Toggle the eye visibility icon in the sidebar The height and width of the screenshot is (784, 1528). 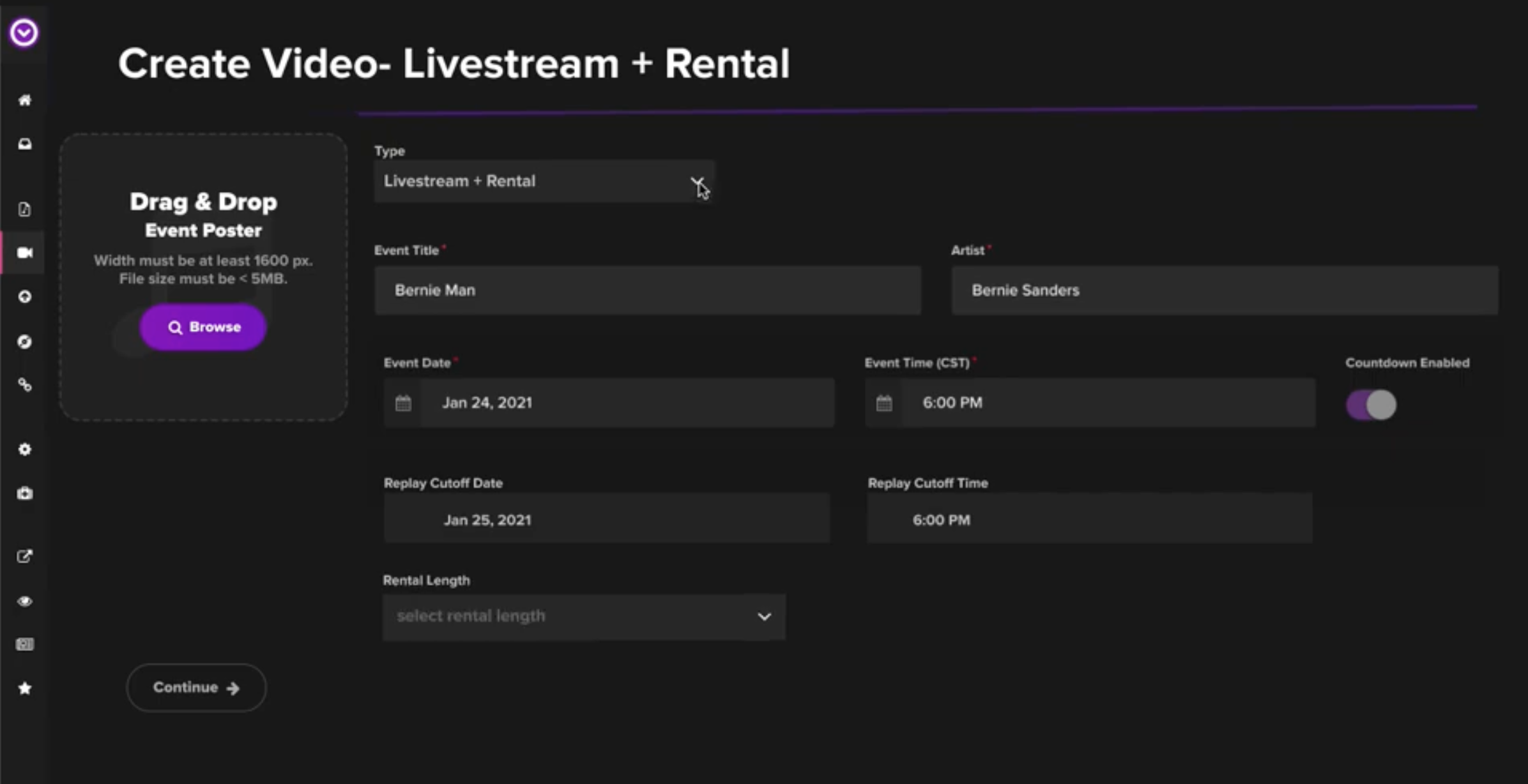(25, 601)
